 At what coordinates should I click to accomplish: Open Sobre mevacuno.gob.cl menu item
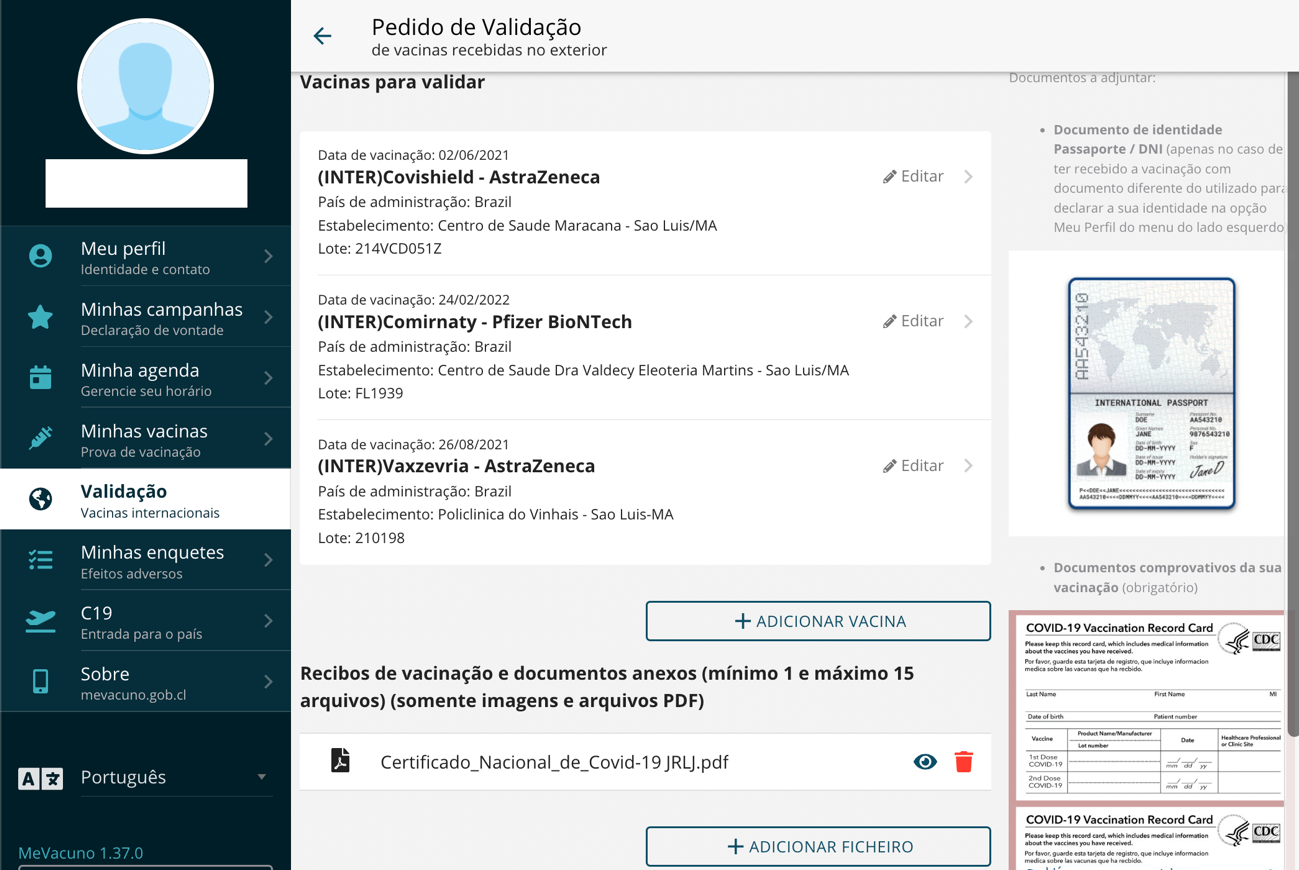click(x=146, y=682)
